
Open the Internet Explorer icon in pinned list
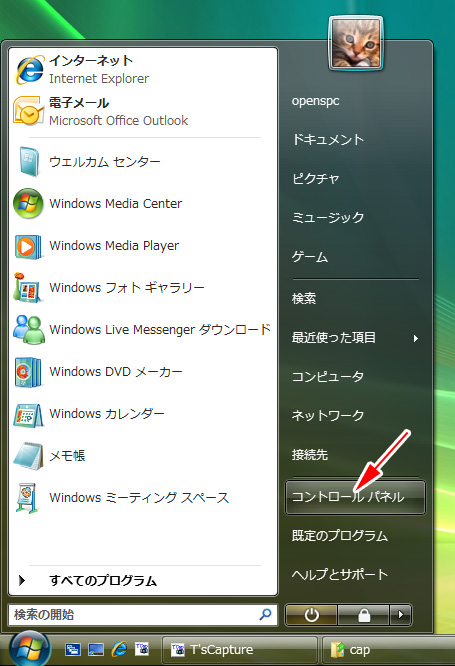click(x=29, y=69)
